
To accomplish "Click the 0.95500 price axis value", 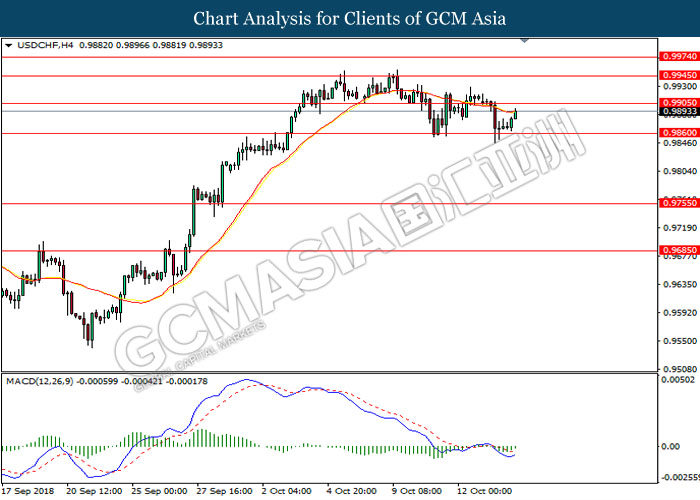I will coord(680,341).
